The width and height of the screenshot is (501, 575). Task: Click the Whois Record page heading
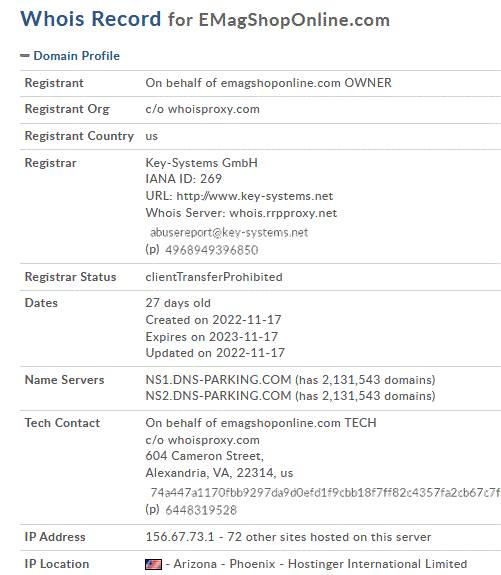pos(205,19)
